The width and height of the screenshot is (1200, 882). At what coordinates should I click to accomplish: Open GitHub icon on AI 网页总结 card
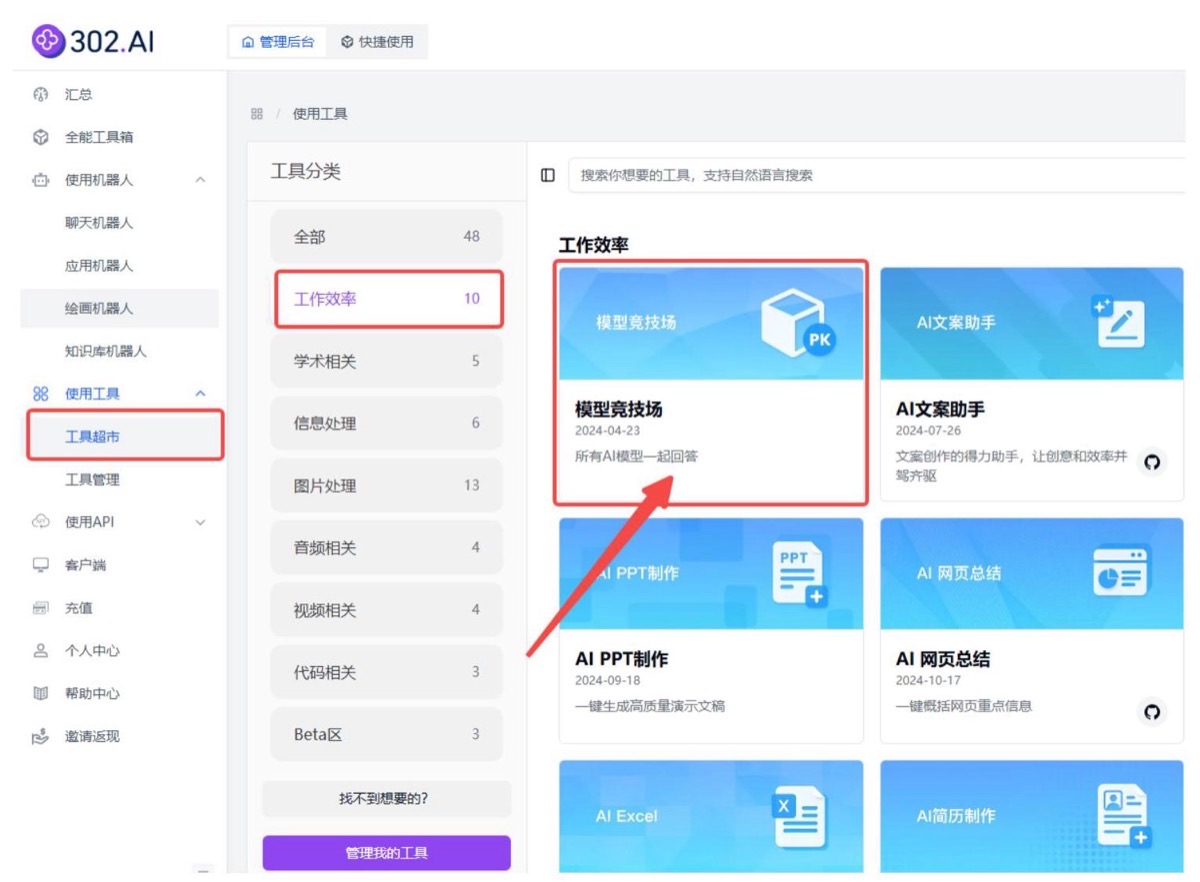[1152, 712]
